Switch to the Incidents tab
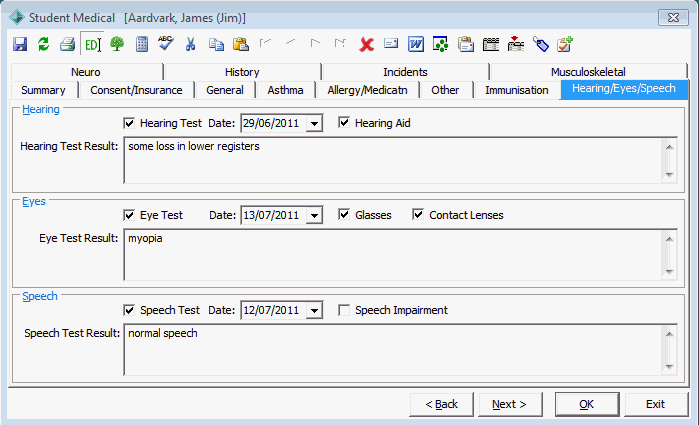 tap(405, 72)
